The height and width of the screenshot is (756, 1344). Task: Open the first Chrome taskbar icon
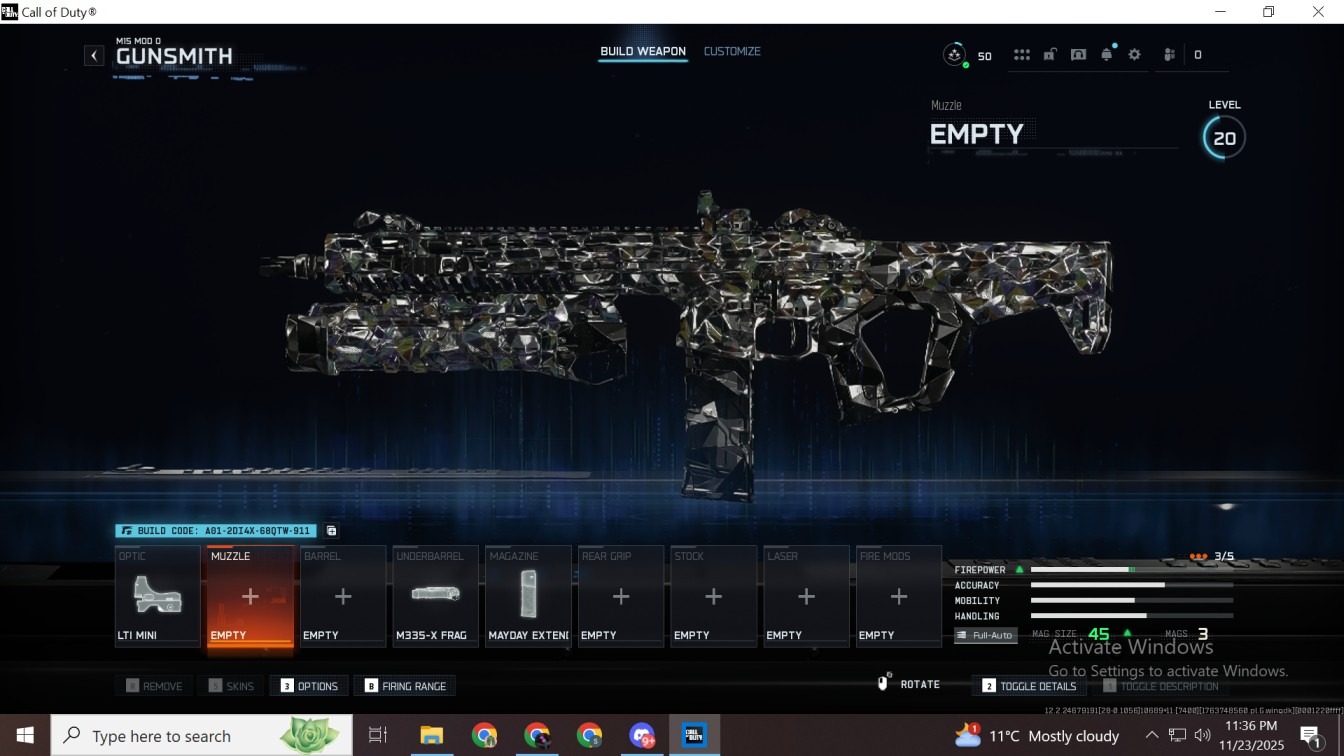[485, 736]
